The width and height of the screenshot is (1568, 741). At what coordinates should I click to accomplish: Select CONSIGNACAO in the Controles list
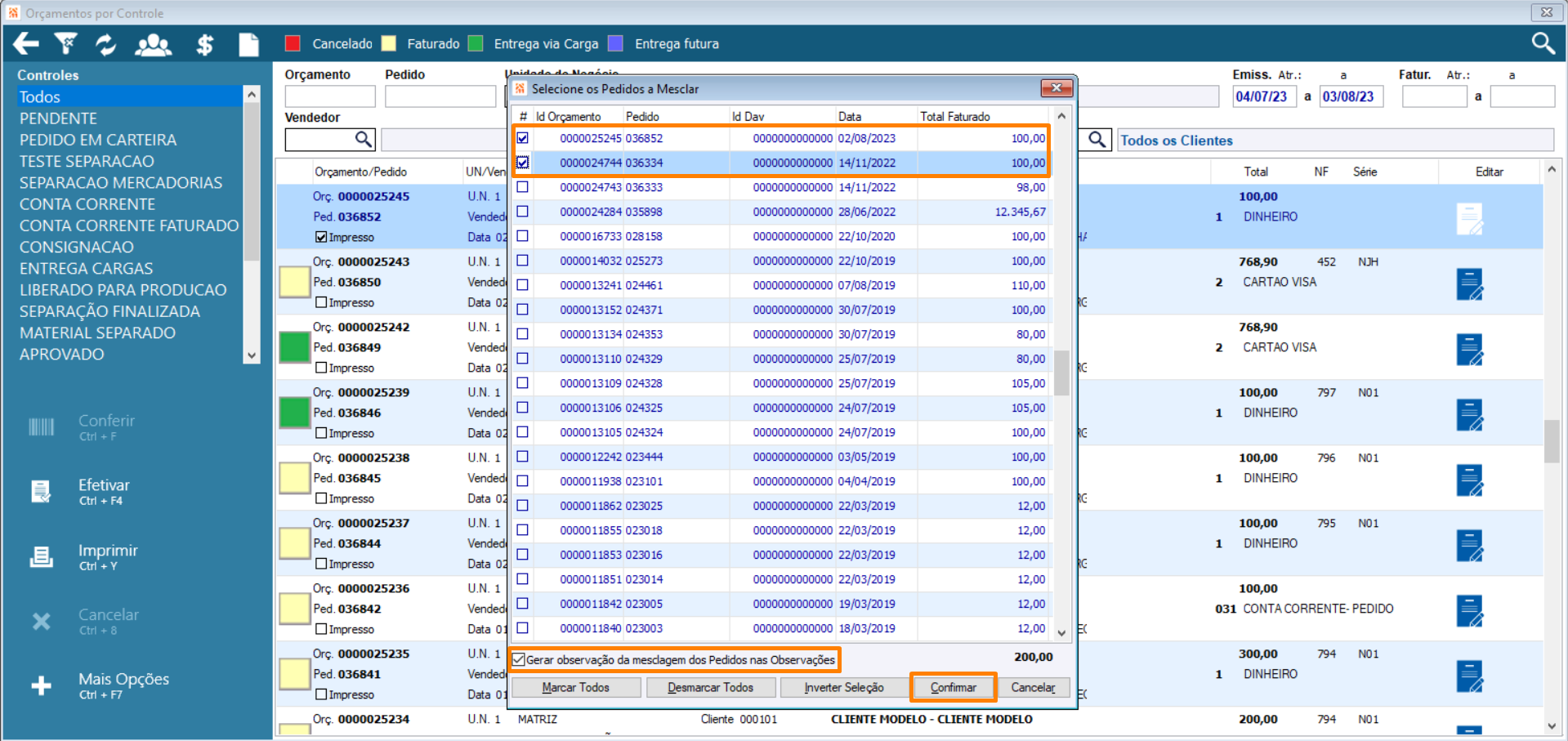77,247
